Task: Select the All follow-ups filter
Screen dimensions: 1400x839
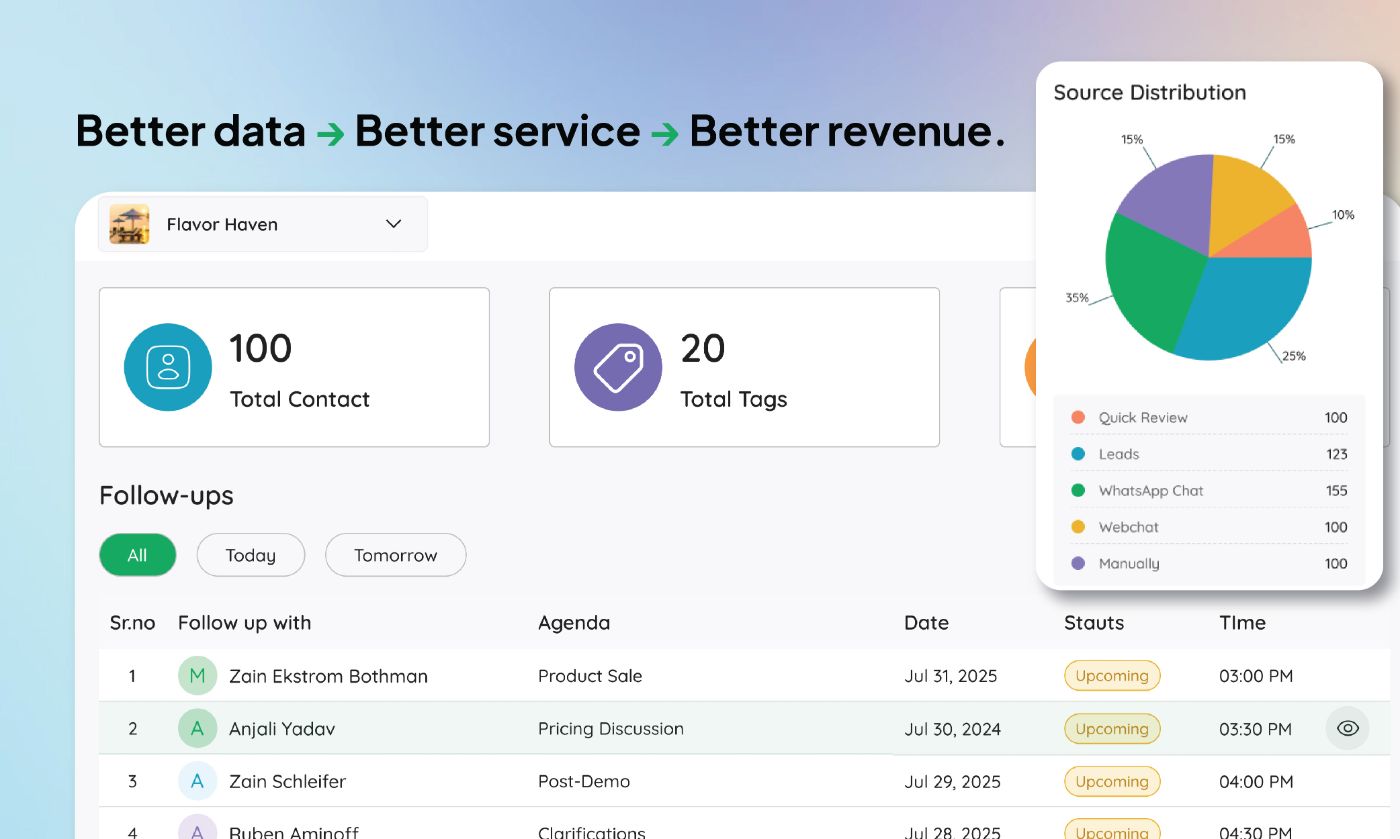Action: tap(137, 555)
